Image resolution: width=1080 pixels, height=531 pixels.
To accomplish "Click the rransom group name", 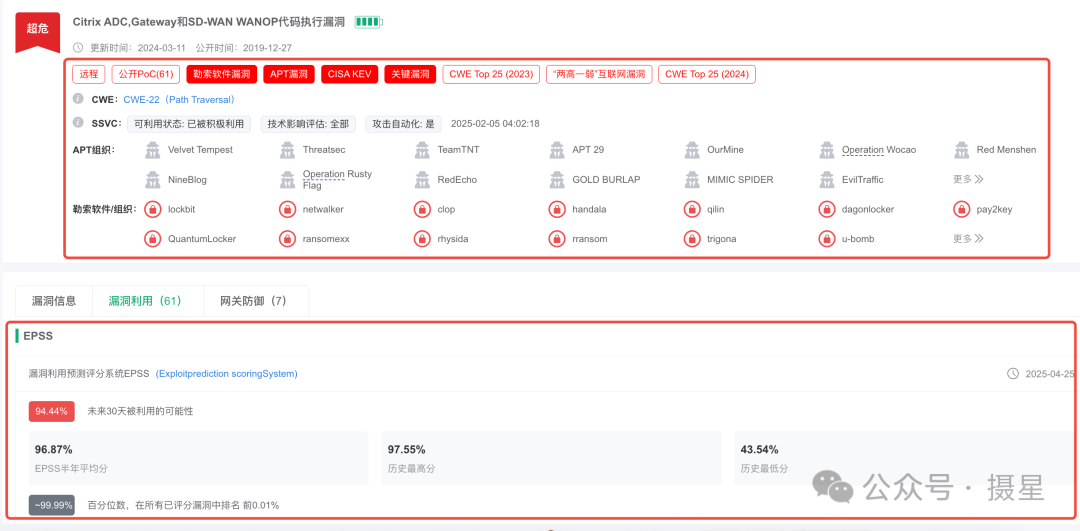I will [x=590, y=239].
